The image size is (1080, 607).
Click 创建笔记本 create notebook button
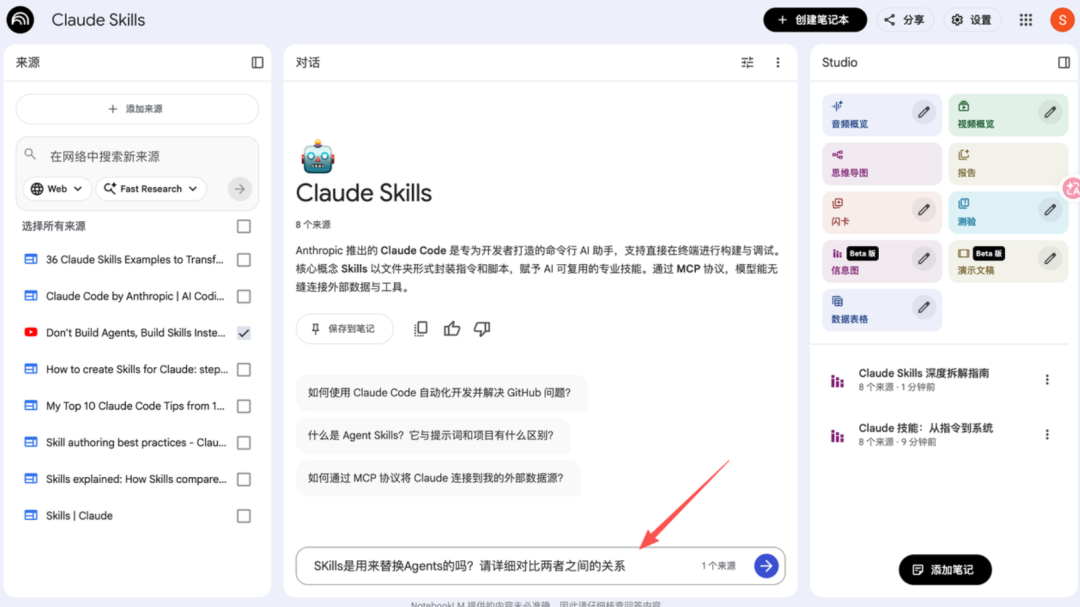coord(815,20)
